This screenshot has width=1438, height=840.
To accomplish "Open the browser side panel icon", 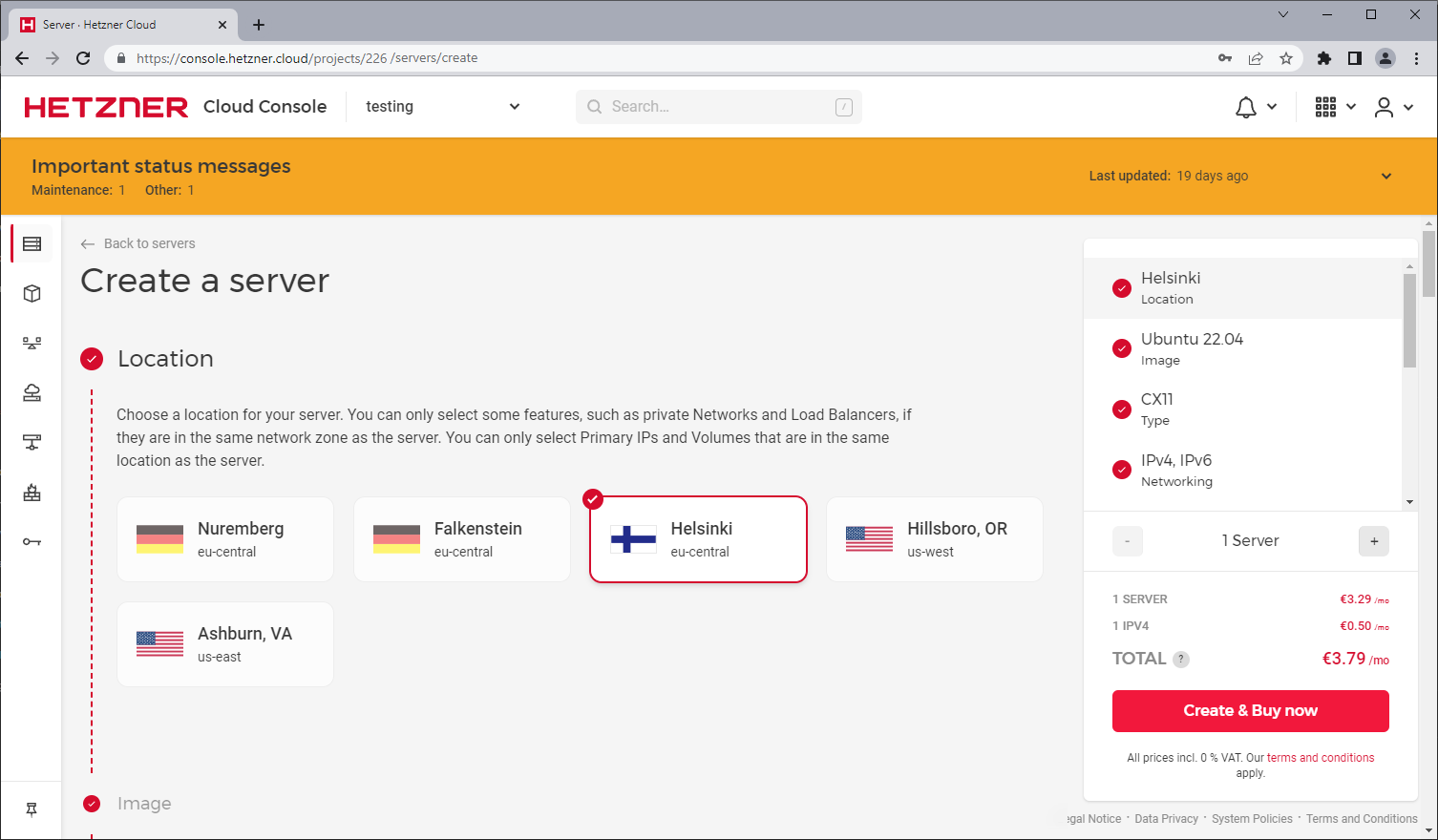I will [1354, 58].
